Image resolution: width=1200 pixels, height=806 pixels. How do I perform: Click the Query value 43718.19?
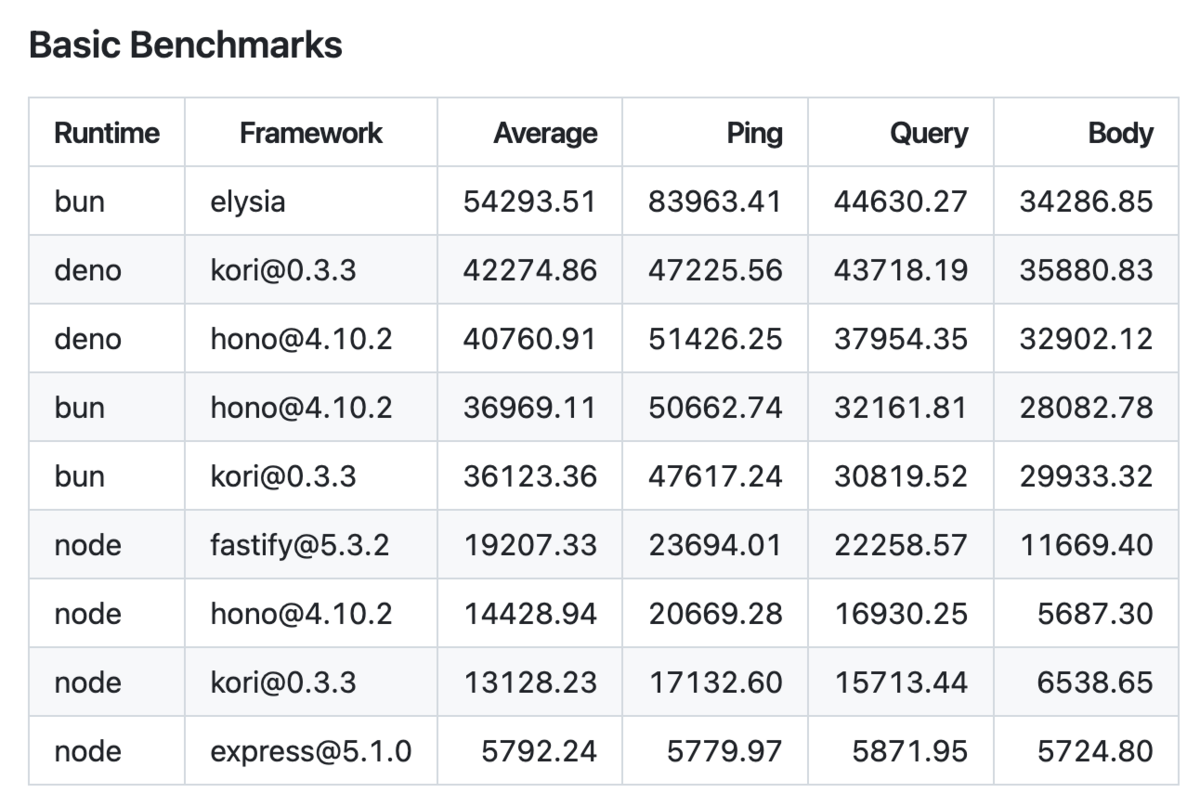coord(901,270)
